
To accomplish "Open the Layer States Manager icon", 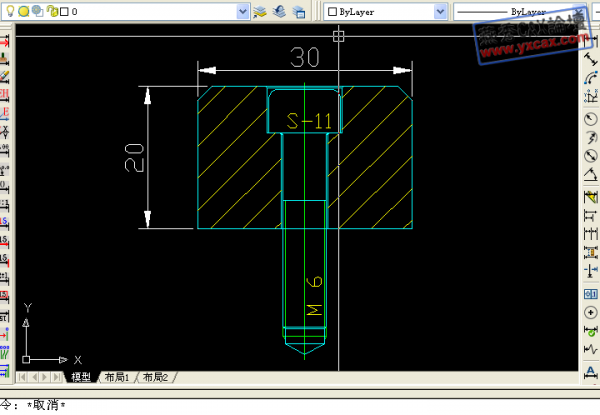I will tap(299, 12).
